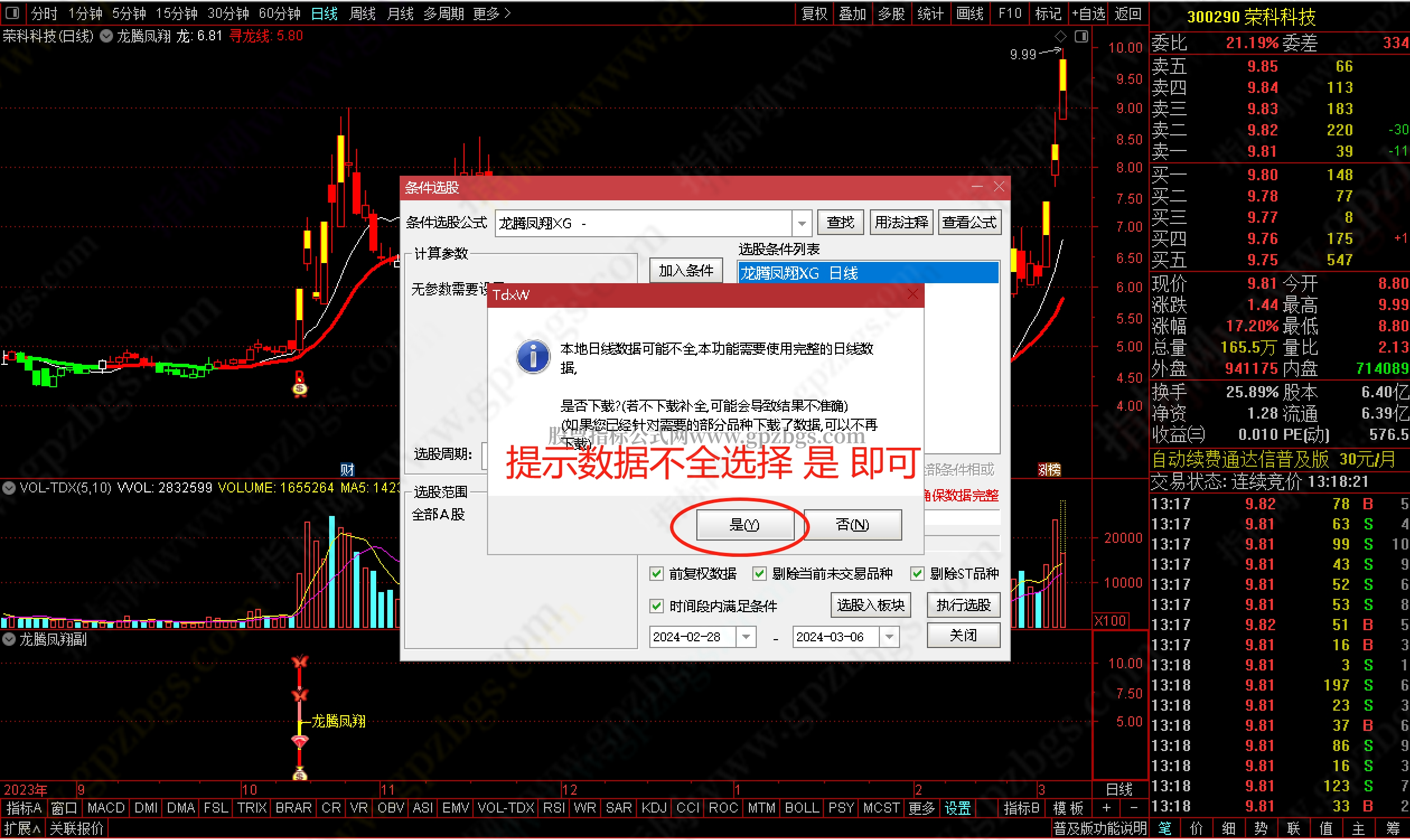1410x840 pixels.
Task: Click +自选 to add to watchlist
Action: tap(1088, 13)
